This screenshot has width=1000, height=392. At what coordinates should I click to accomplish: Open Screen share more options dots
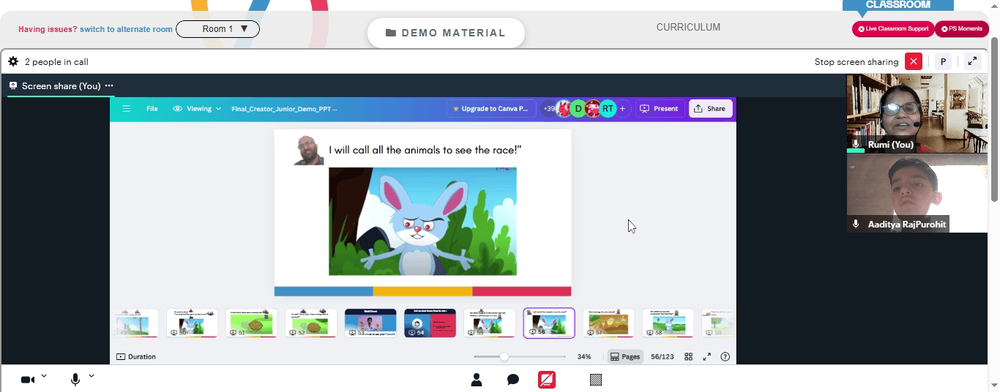pyautogui.click(x=109, y=85)
